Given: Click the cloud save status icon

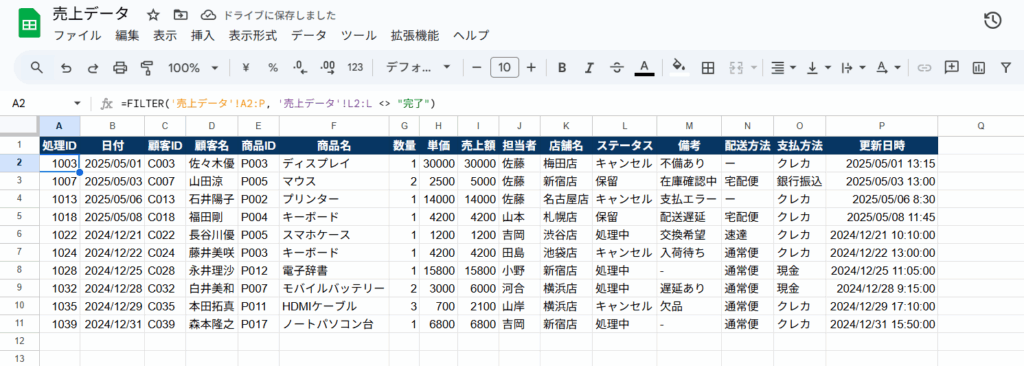Looking at the screenshot, I should click(208, 15).
